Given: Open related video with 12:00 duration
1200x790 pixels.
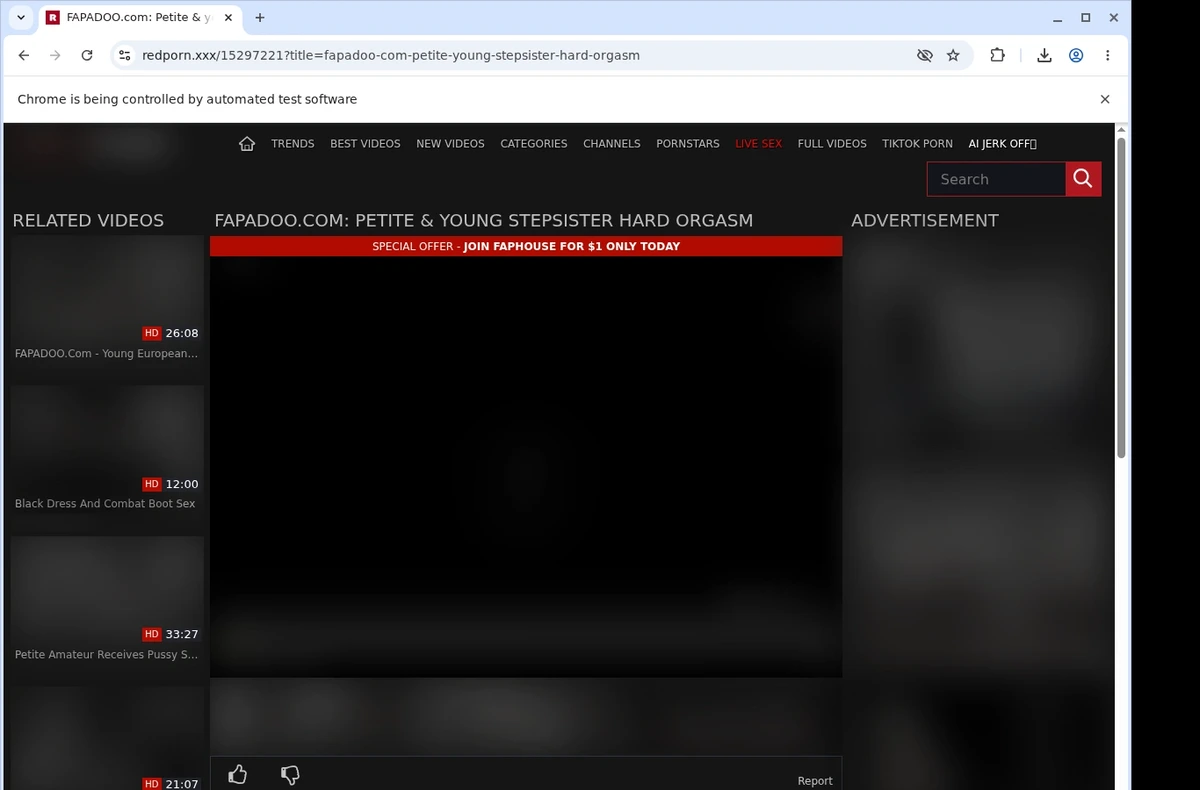Looking at the screenshot, I should point(107,440).
